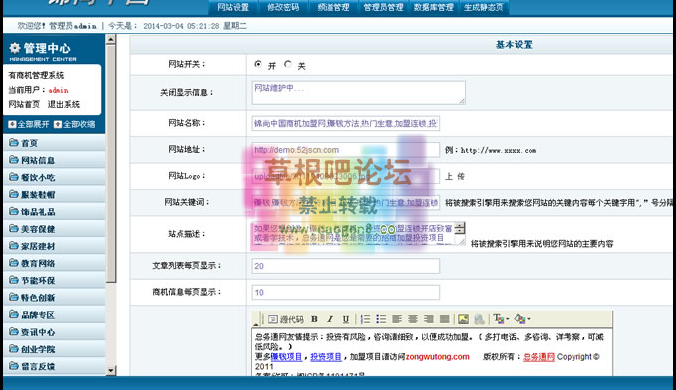This screenshot has width=676, height=390.
Task: Expand the 节能环保 sidebar folder
Action: tap(54, 281)
